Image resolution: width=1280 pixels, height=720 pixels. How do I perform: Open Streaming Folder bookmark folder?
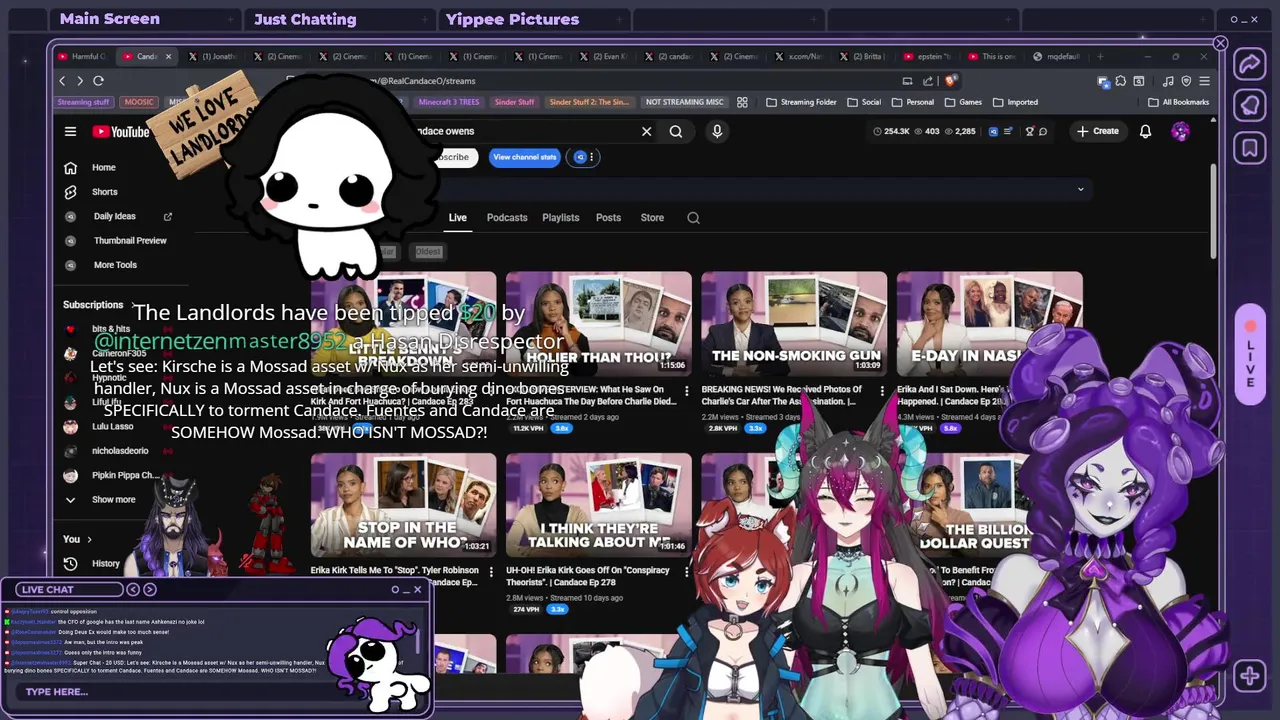click(802, 102)
